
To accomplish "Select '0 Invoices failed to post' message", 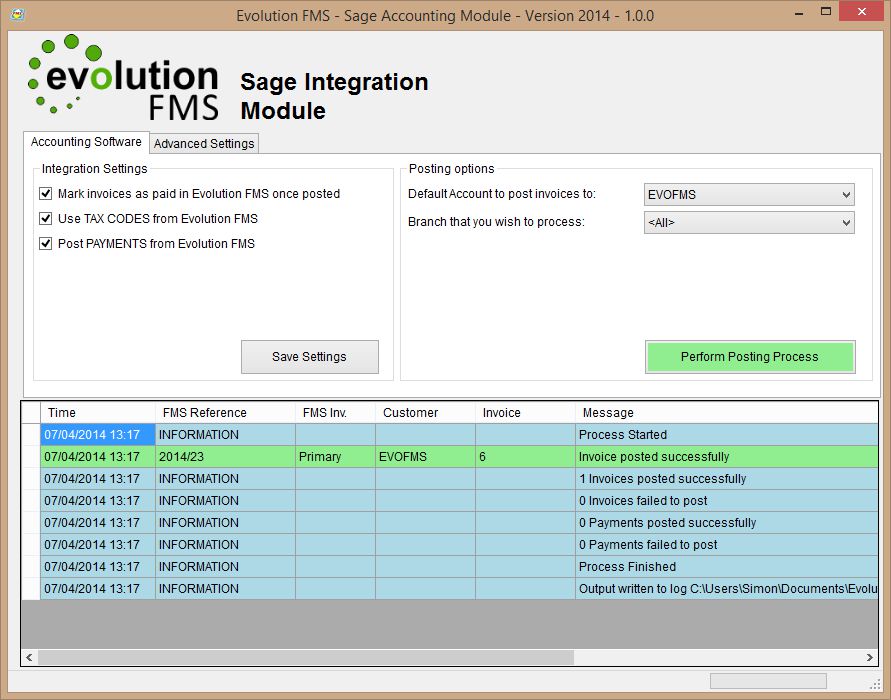I will pyautogui.click(x=727, y=501).
